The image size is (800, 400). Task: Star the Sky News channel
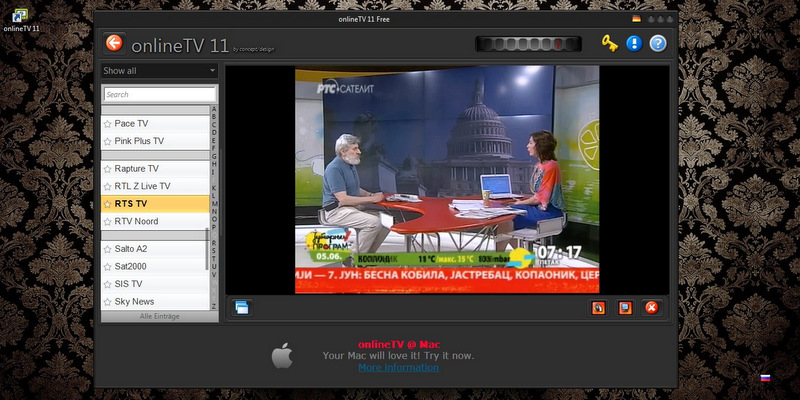click(107, 302)
